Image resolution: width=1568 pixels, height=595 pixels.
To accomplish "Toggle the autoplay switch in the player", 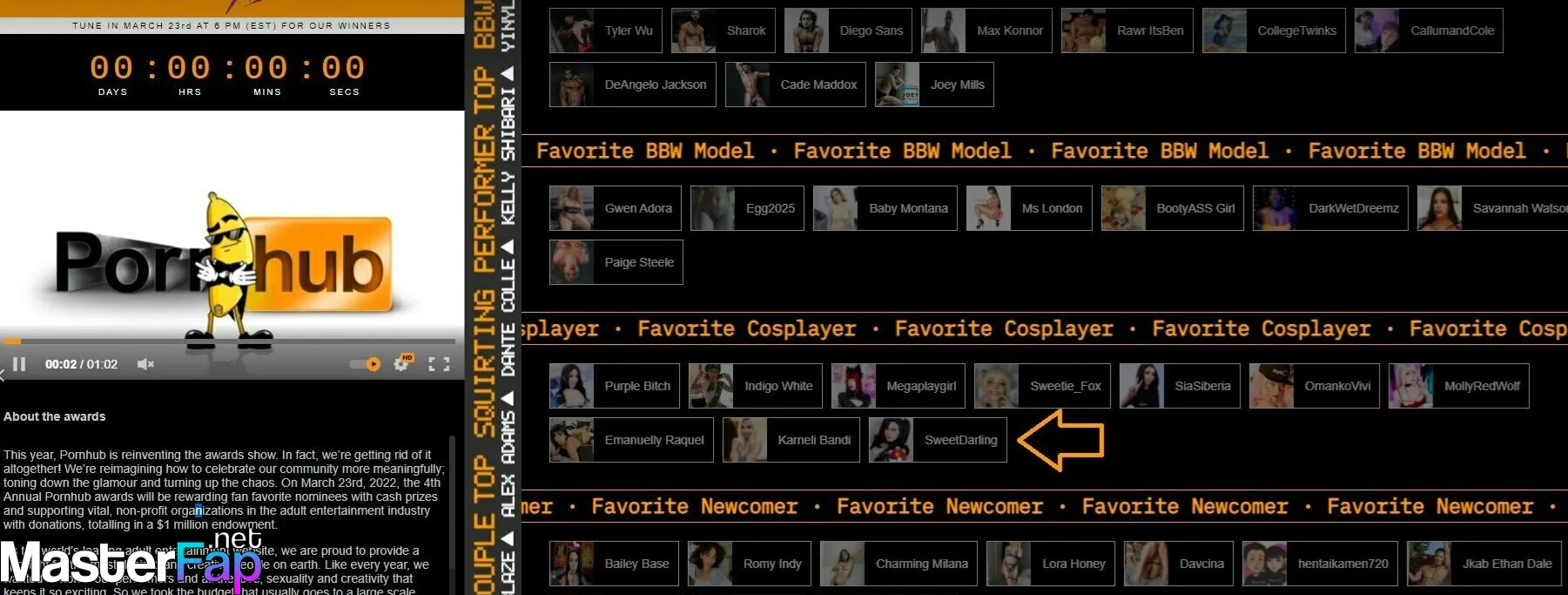I will point(366,364).
